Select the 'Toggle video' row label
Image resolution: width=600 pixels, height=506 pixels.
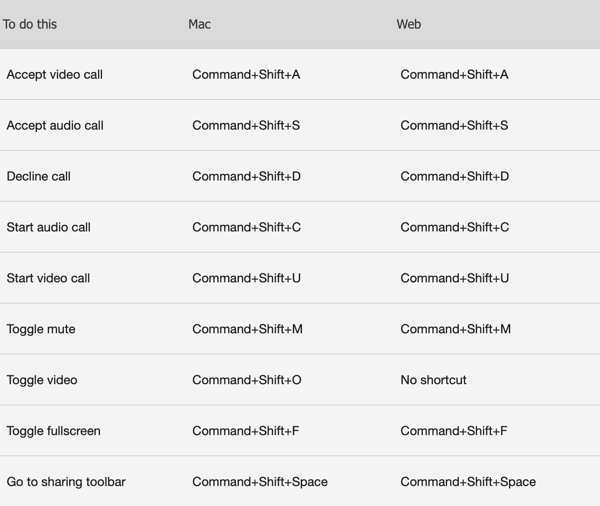(x=42, y=380)
